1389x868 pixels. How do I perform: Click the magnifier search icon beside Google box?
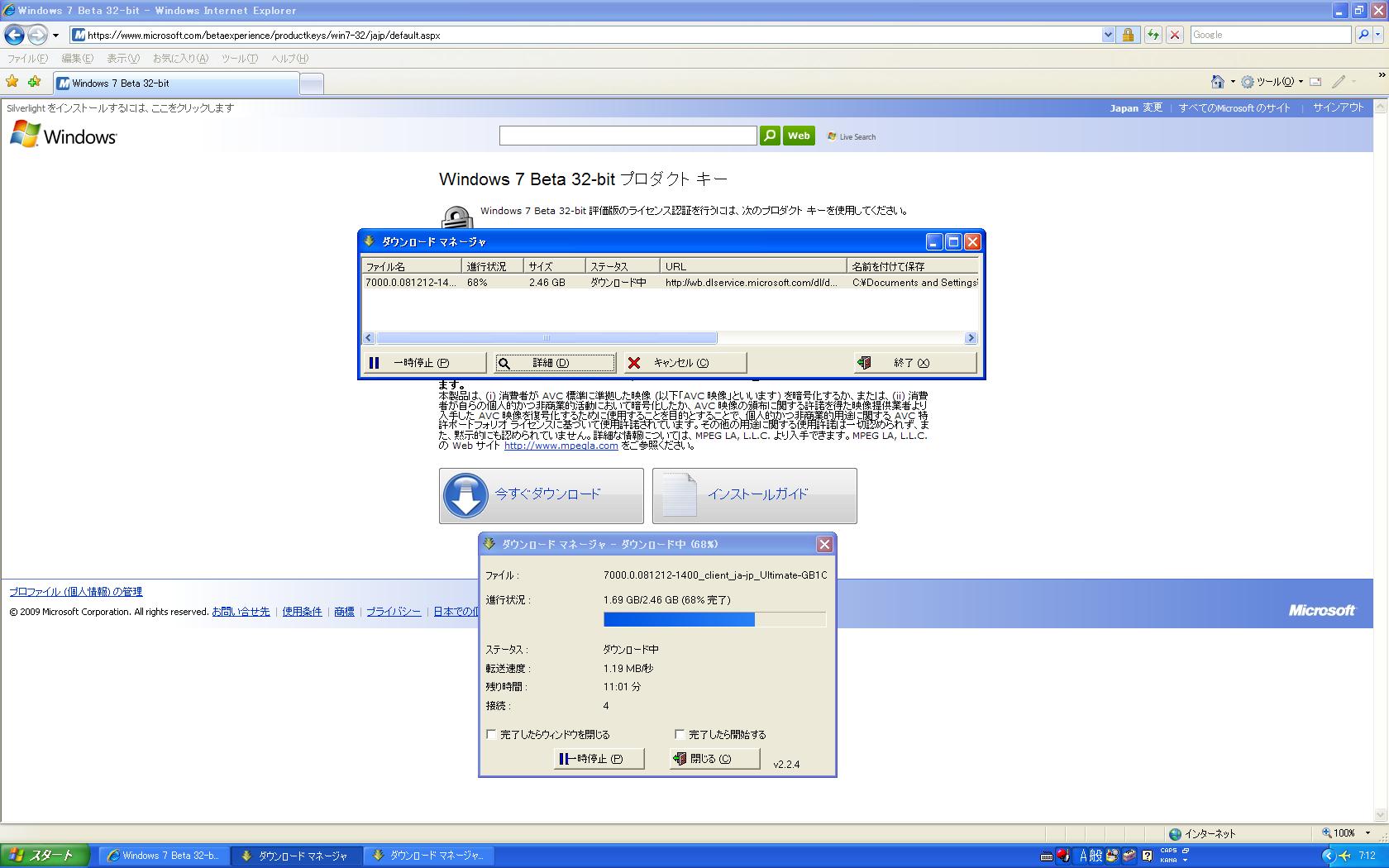(1363, 35)
